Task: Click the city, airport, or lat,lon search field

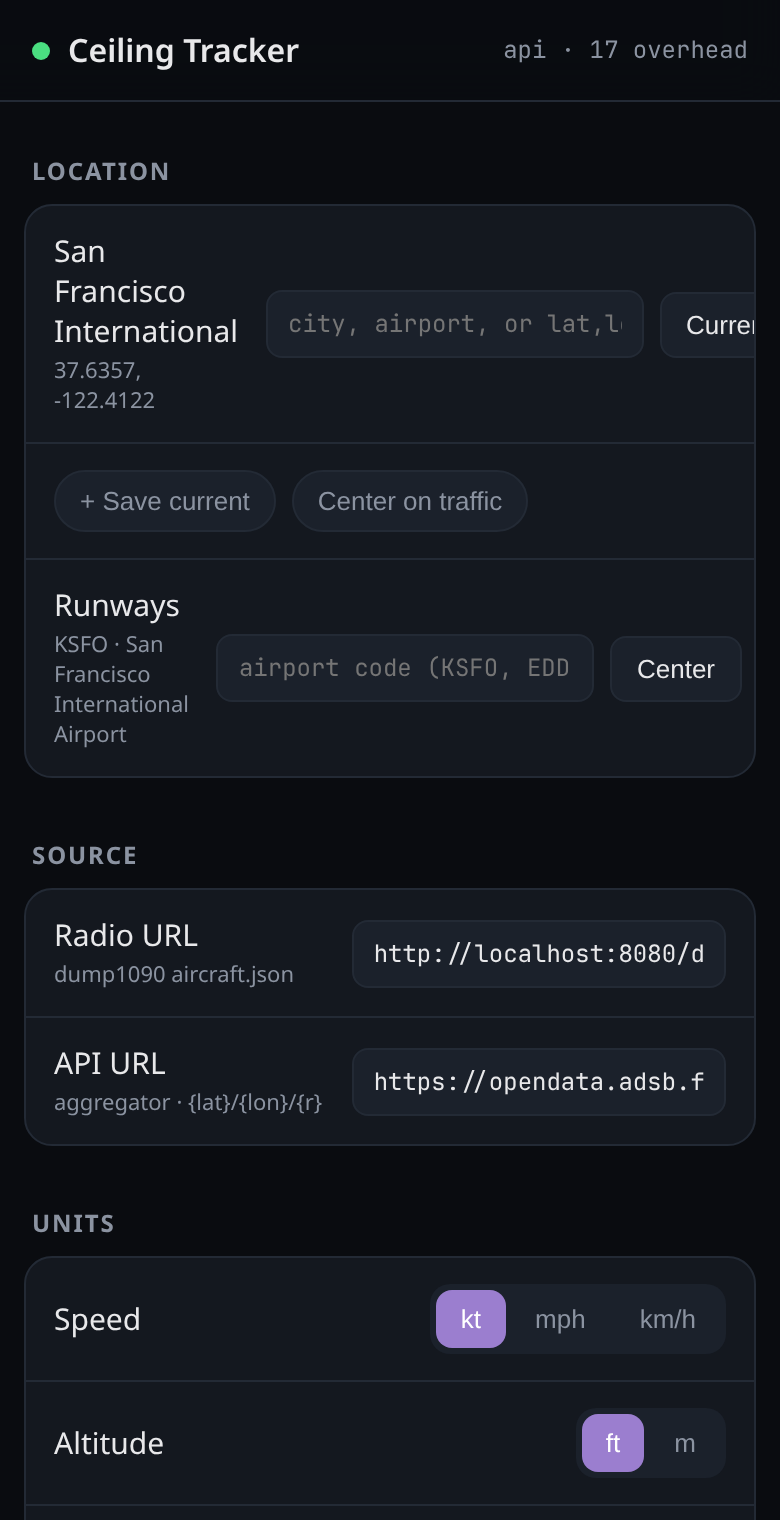Action: [455, 324]
